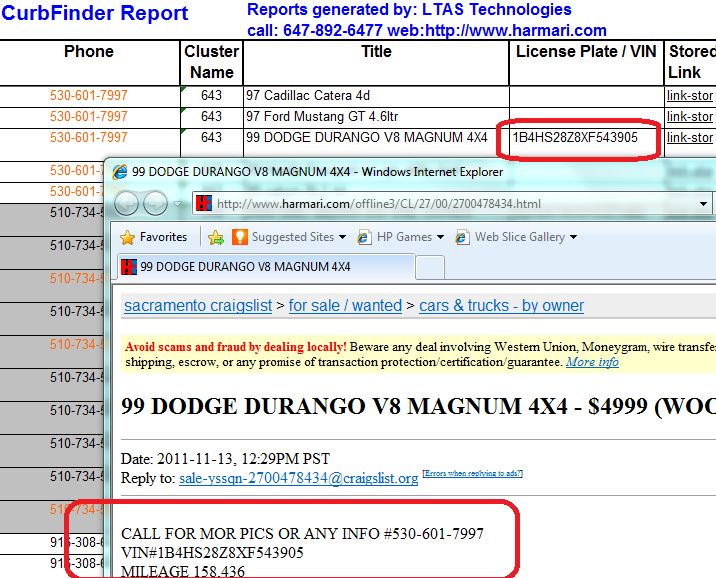Expand the HP Games dropdown arrow

[x=440, y=237]
